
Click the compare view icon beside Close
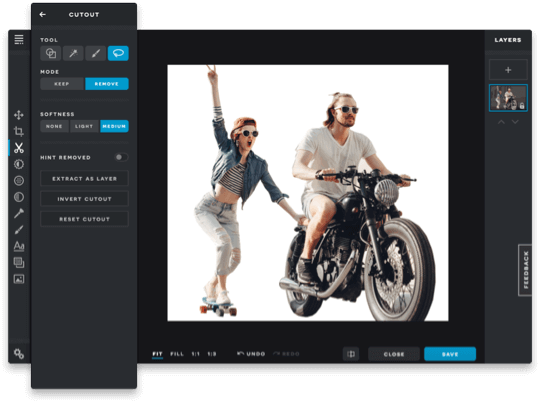(x=351, y=354)
